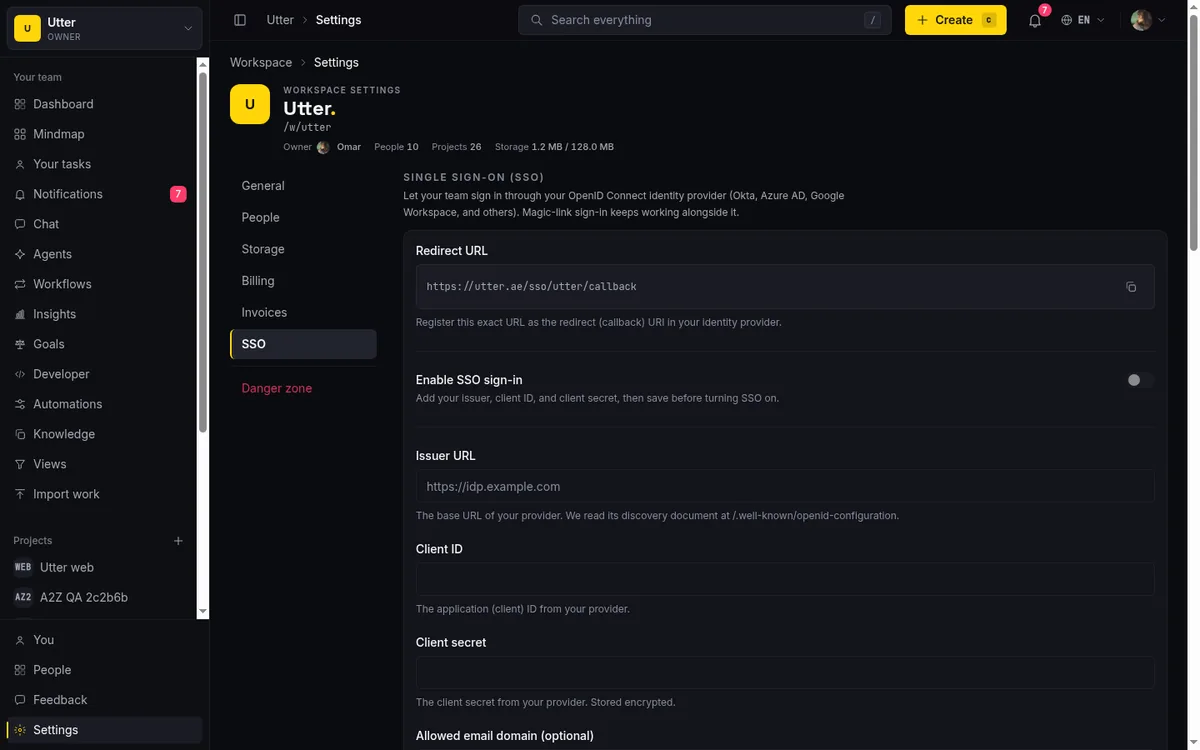Image resolution: width=1200 pixels, height=750 pixels.
Task: Click the Your tasks person icon
Action: pos(20,164)
